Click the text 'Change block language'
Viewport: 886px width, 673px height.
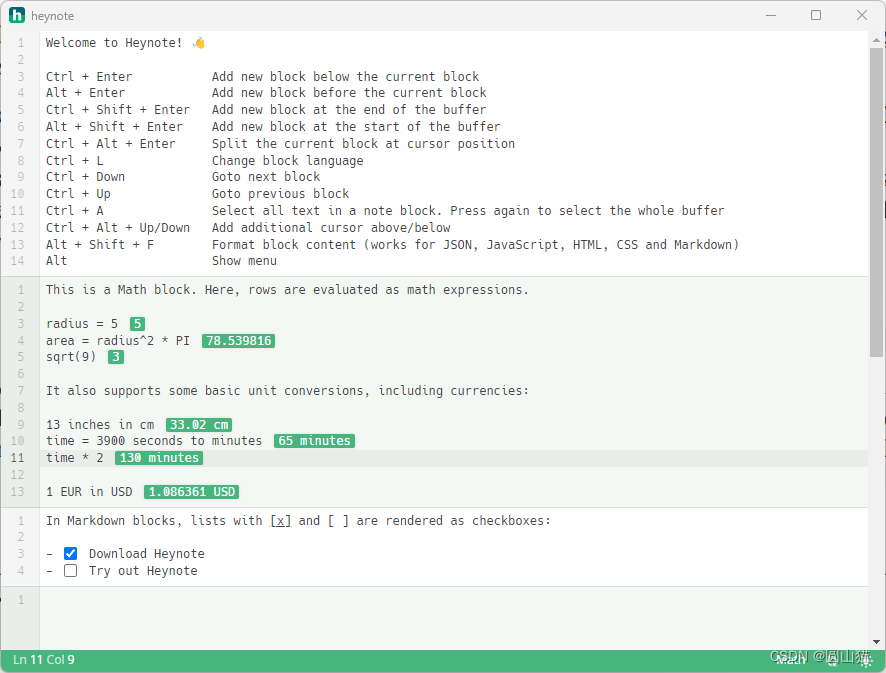288,160
